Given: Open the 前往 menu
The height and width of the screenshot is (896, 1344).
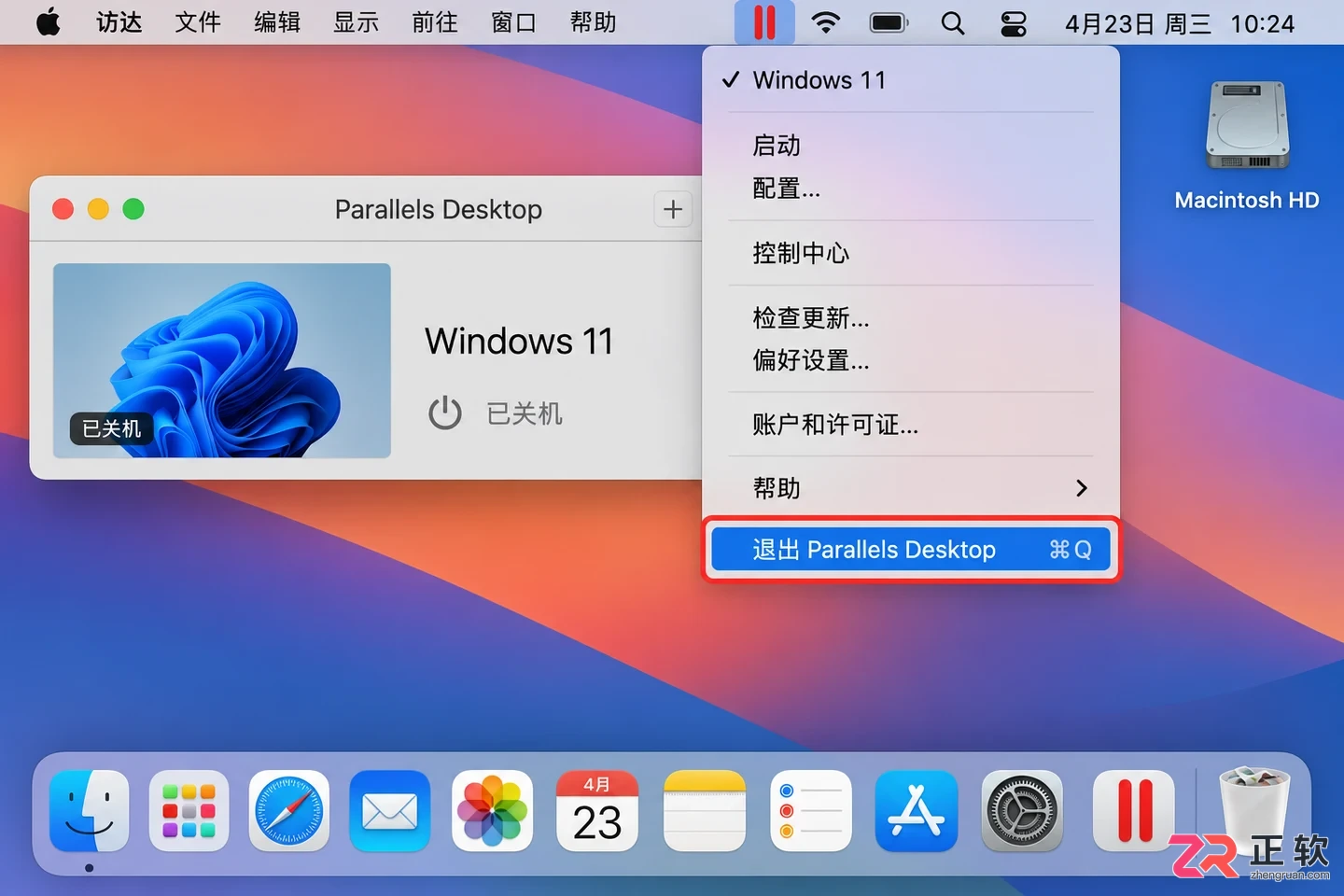Looking at the screenshot, I should point(435,22).
